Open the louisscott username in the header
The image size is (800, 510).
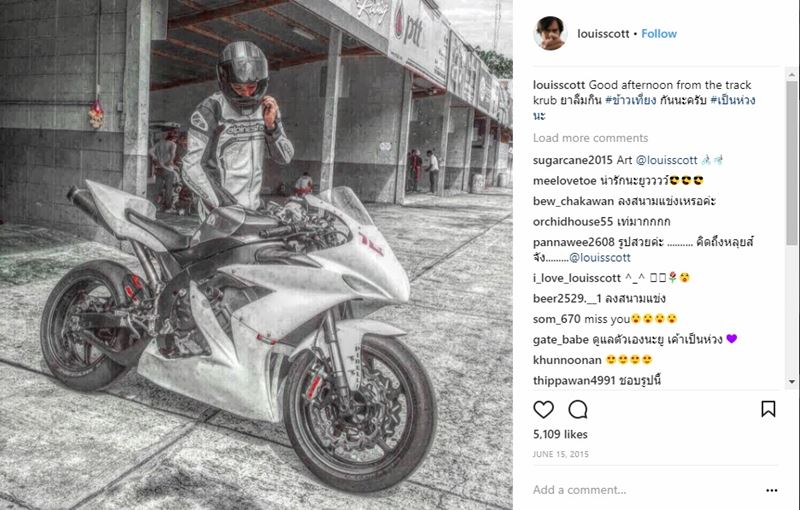603,34
